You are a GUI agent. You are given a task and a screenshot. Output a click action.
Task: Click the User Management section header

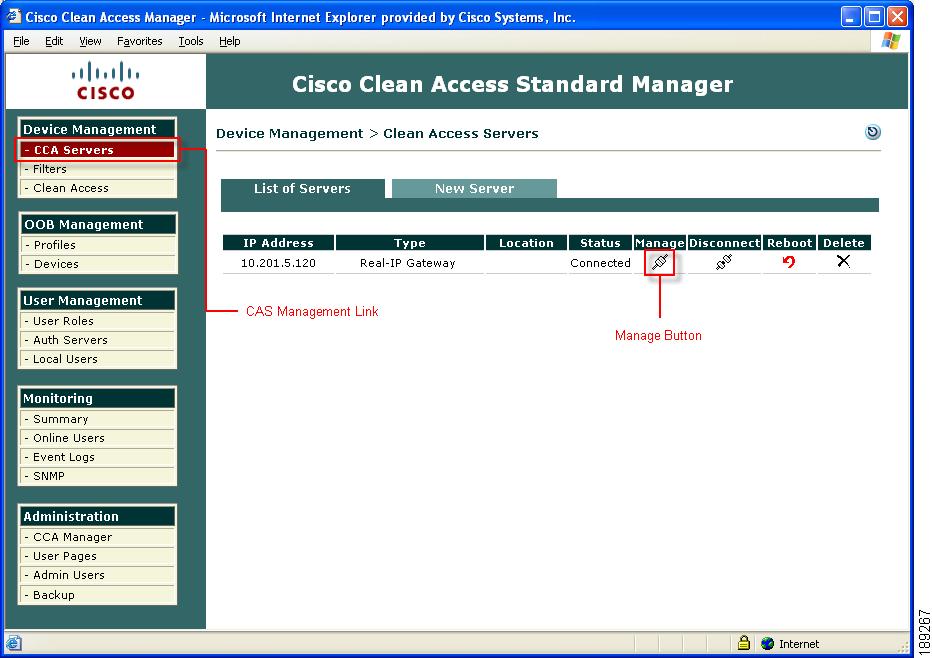click(x=97, y=300)
